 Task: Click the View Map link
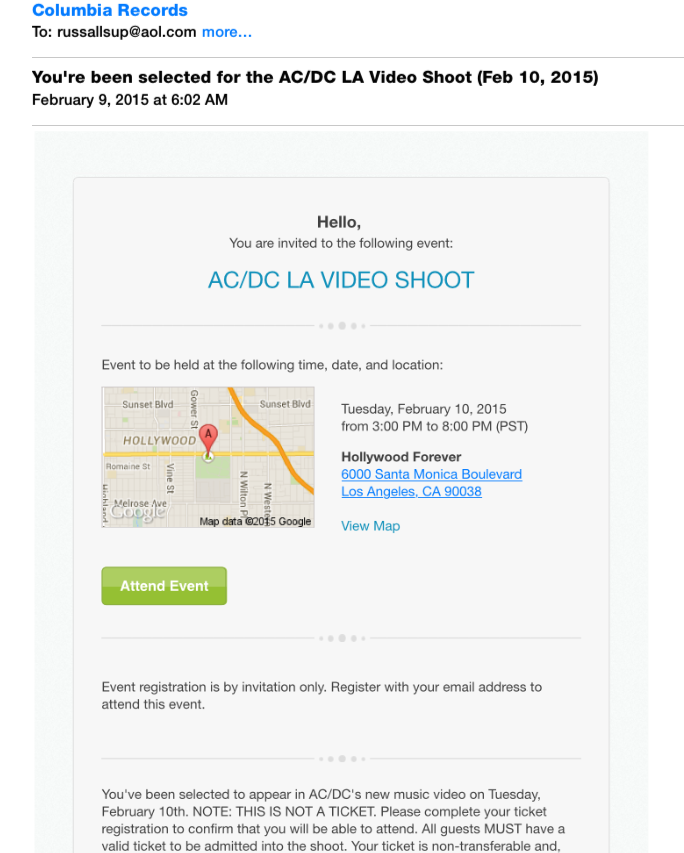point(371,526)
